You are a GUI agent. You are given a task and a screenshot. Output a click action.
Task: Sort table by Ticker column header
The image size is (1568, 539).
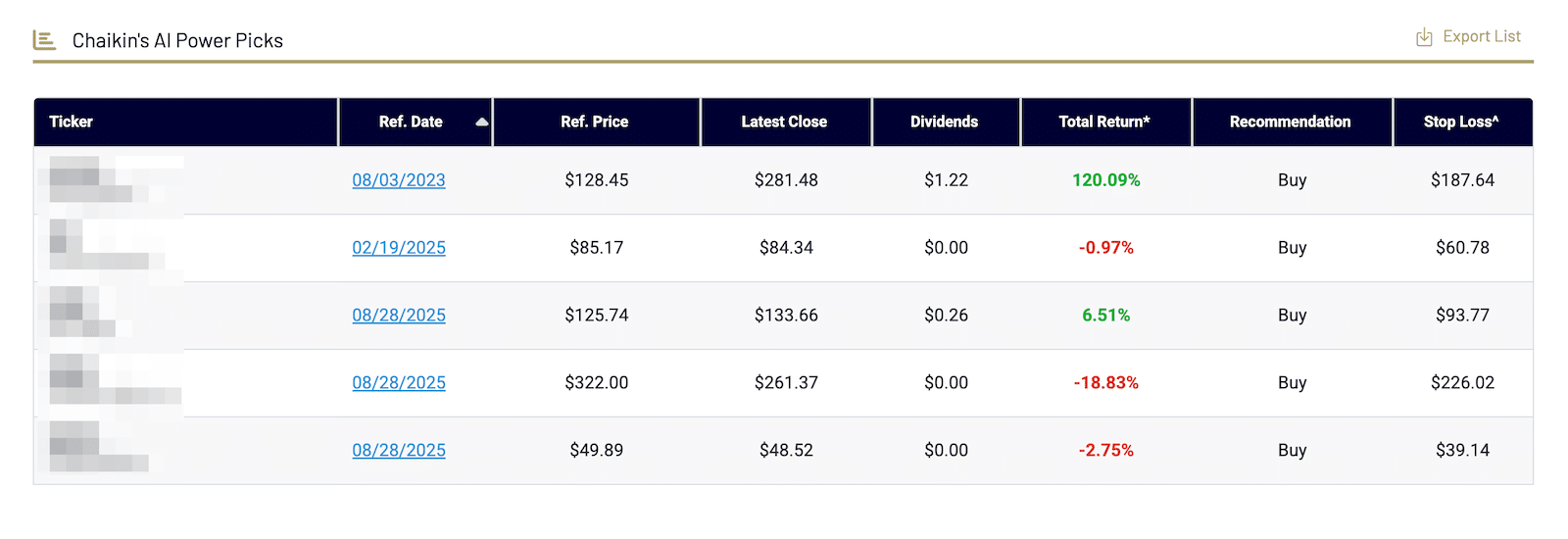coord(72,122)
